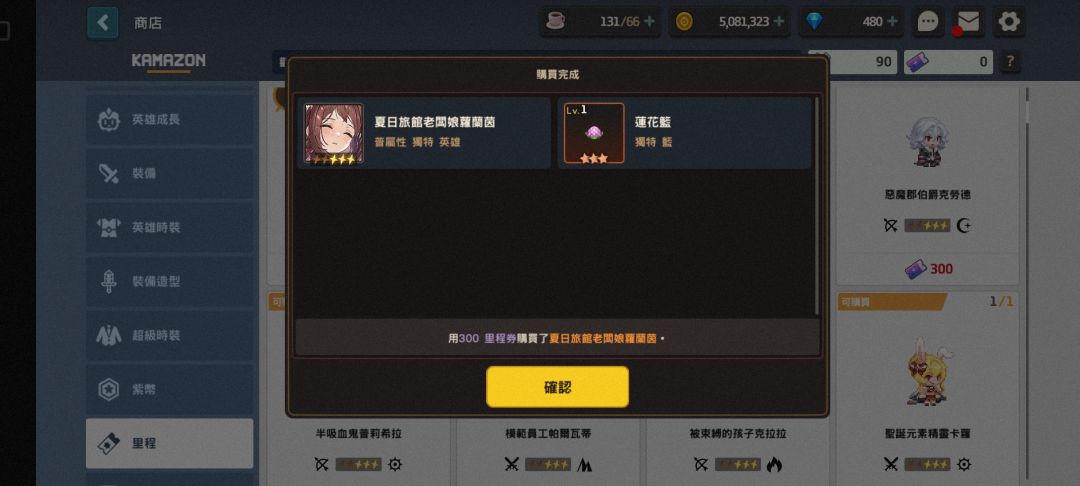This screenshot has width=1080, height=486.
Task: Open the mailbox envelope icon
Action: 968,22
